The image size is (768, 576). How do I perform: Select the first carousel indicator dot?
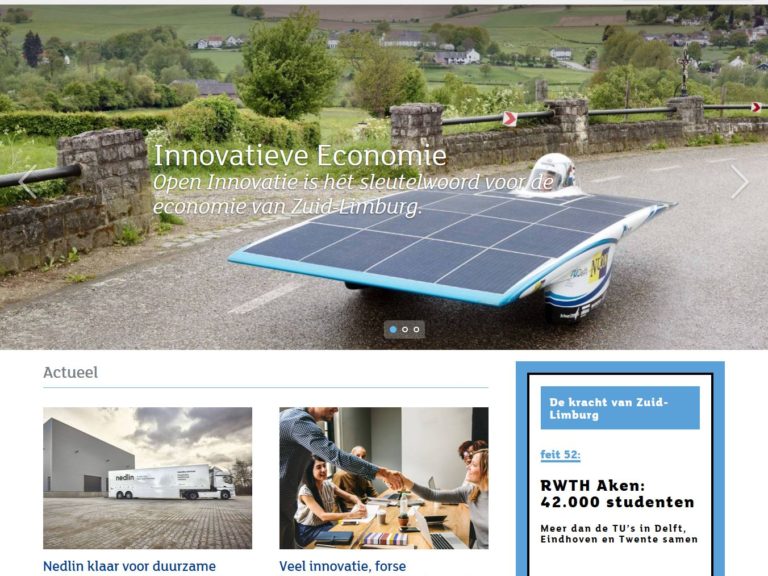click(x=393, y=330)
